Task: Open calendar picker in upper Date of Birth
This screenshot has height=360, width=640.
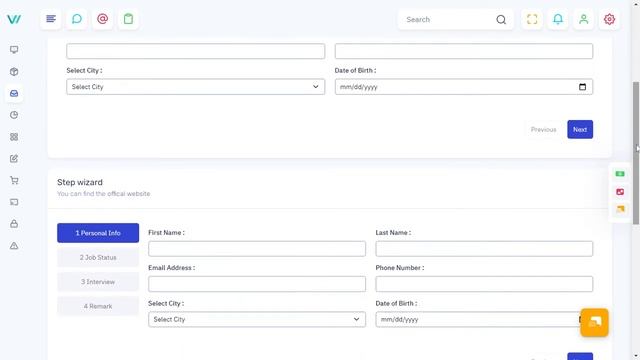Action: (582, 87)
